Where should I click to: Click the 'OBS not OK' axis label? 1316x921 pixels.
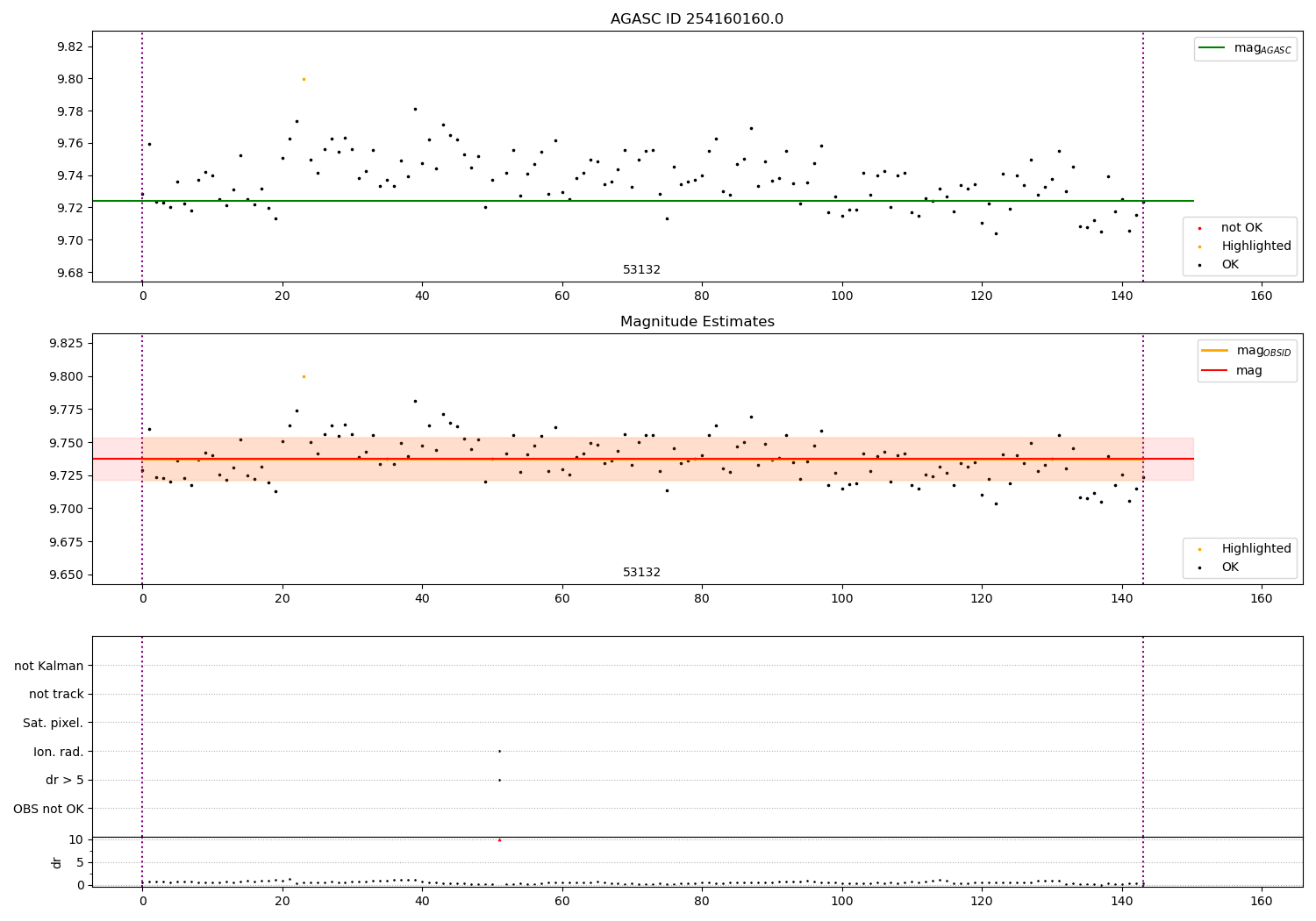49,809
